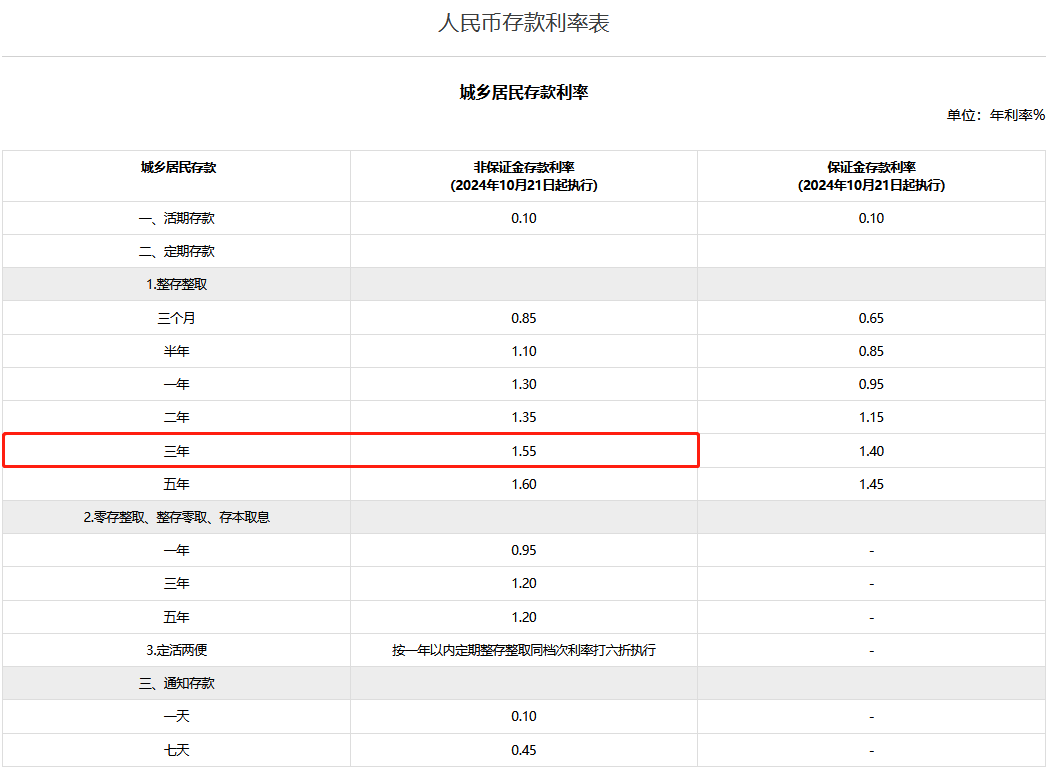
Task: Click the 3.定活两便 row label
Action: (177, 650)
